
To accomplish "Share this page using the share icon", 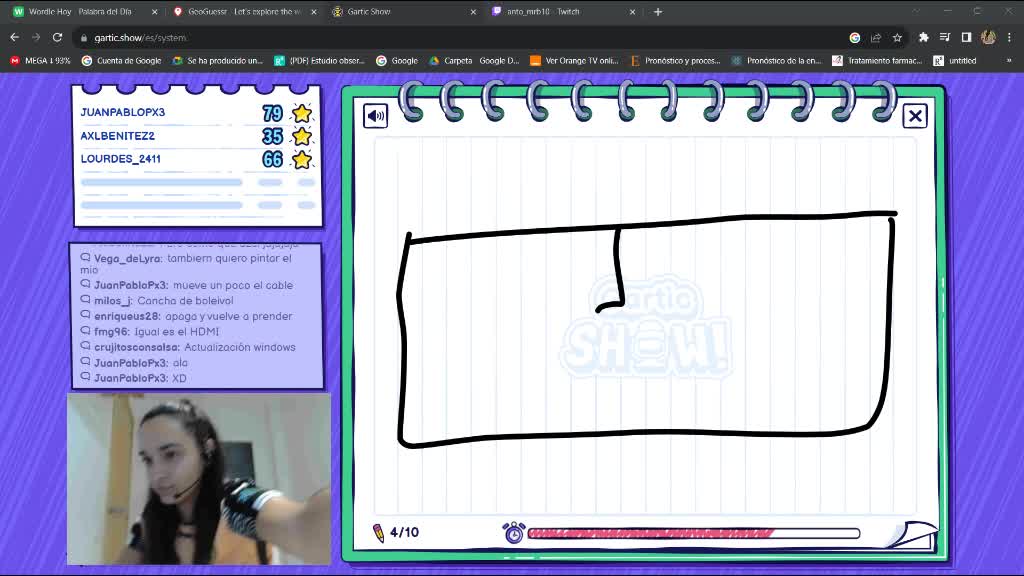I will tap(876, 38).
